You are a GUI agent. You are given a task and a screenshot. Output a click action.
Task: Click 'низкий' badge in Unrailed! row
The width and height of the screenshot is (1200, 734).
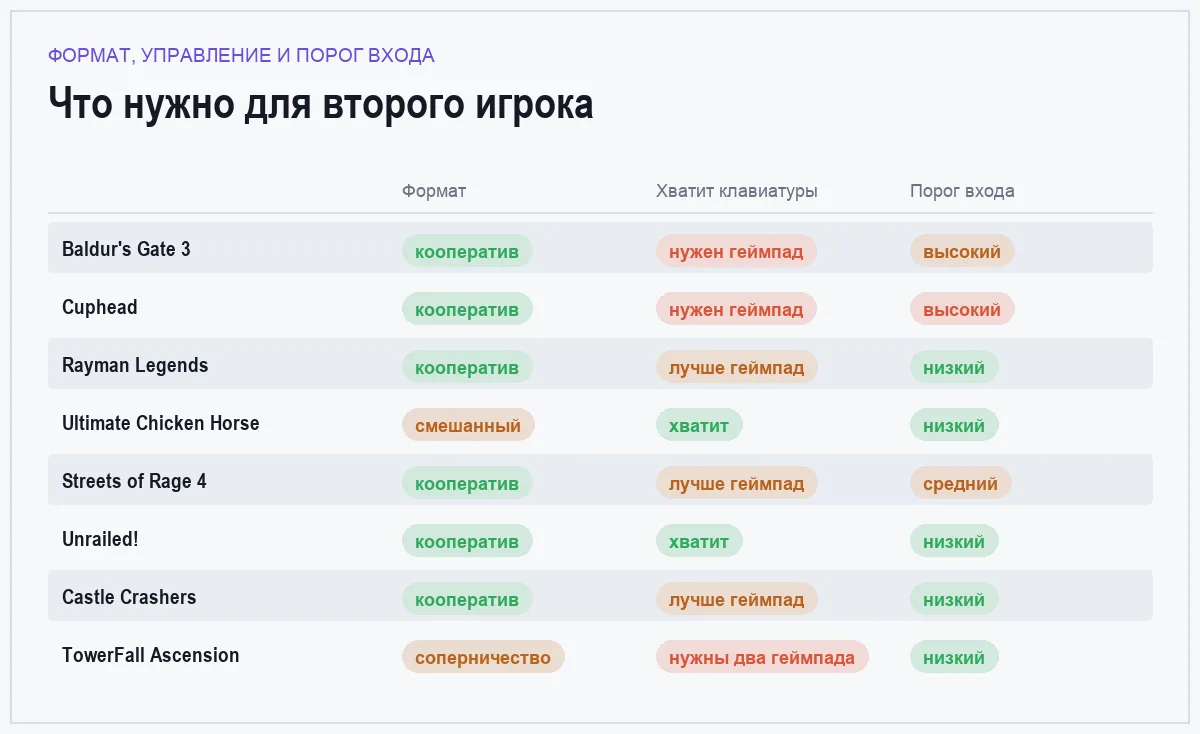pyautogui.click(x=954, y=541)
